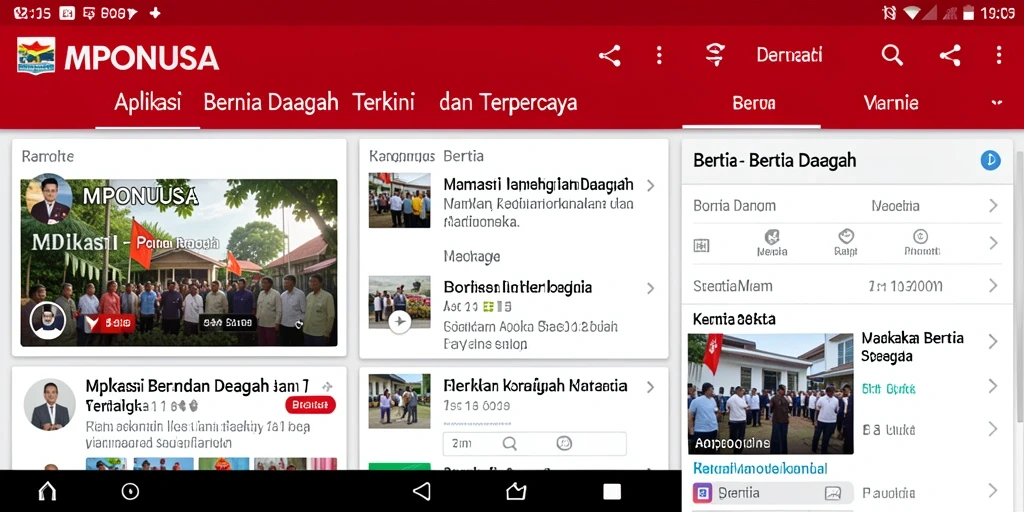The image size is (1024, 512).
Task: Tap the Android back triangle button
Action: (422, 491)
